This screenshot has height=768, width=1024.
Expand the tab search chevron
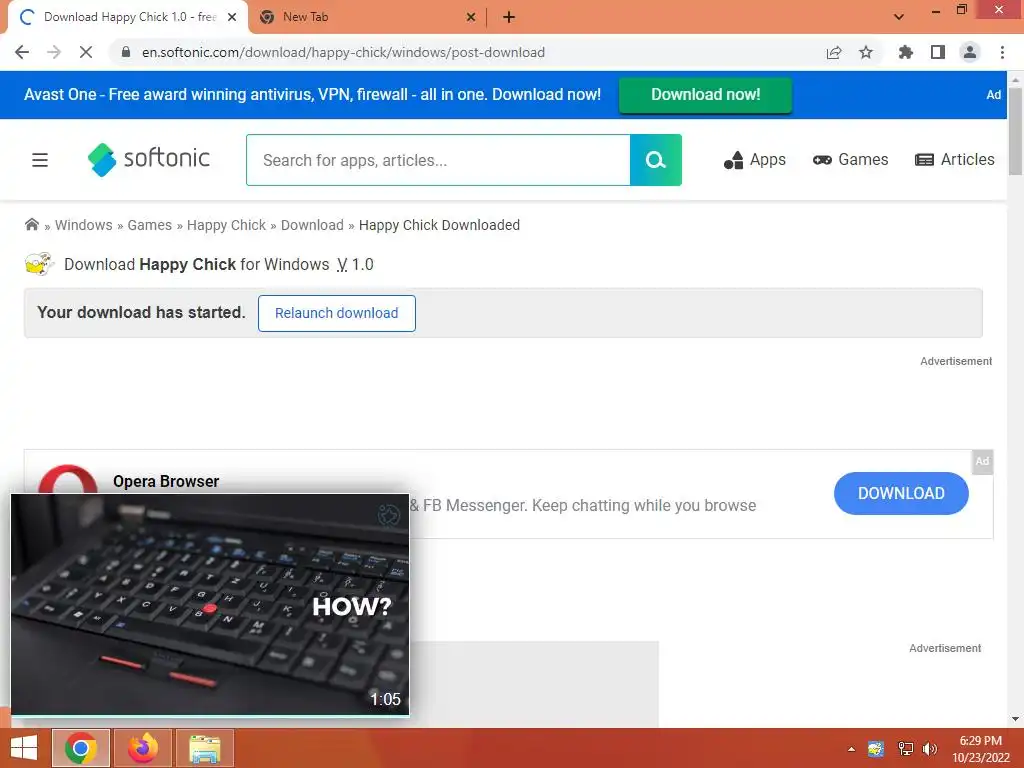tap(899, 17)
